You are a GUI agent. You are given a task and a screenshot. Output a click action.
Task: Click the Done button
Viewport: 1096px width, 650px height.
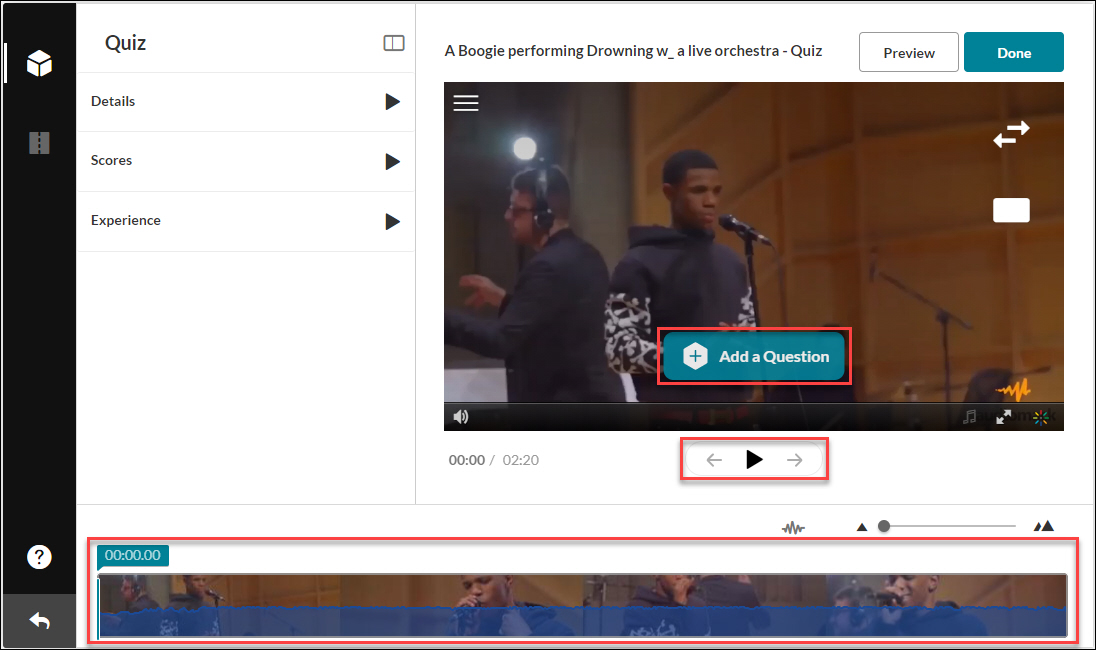[x=1014, y=52]
